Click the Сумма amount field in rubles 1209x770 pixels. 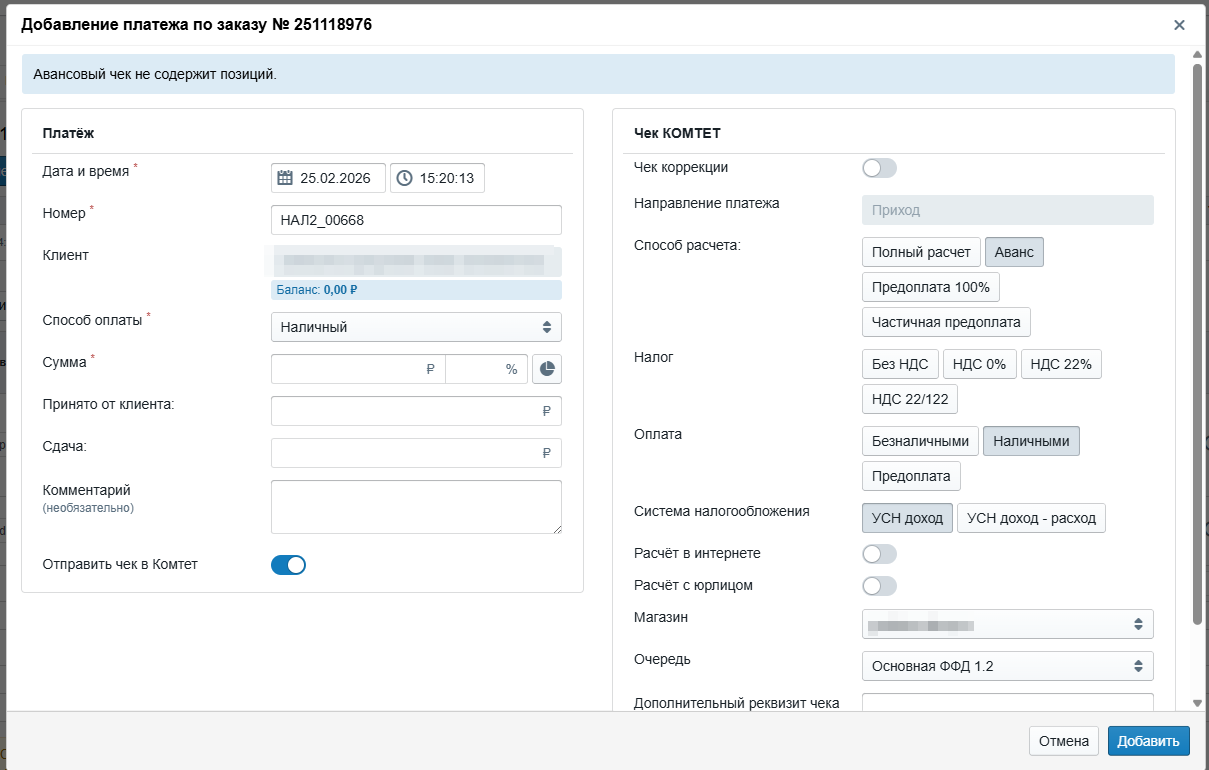coord(358,369)
